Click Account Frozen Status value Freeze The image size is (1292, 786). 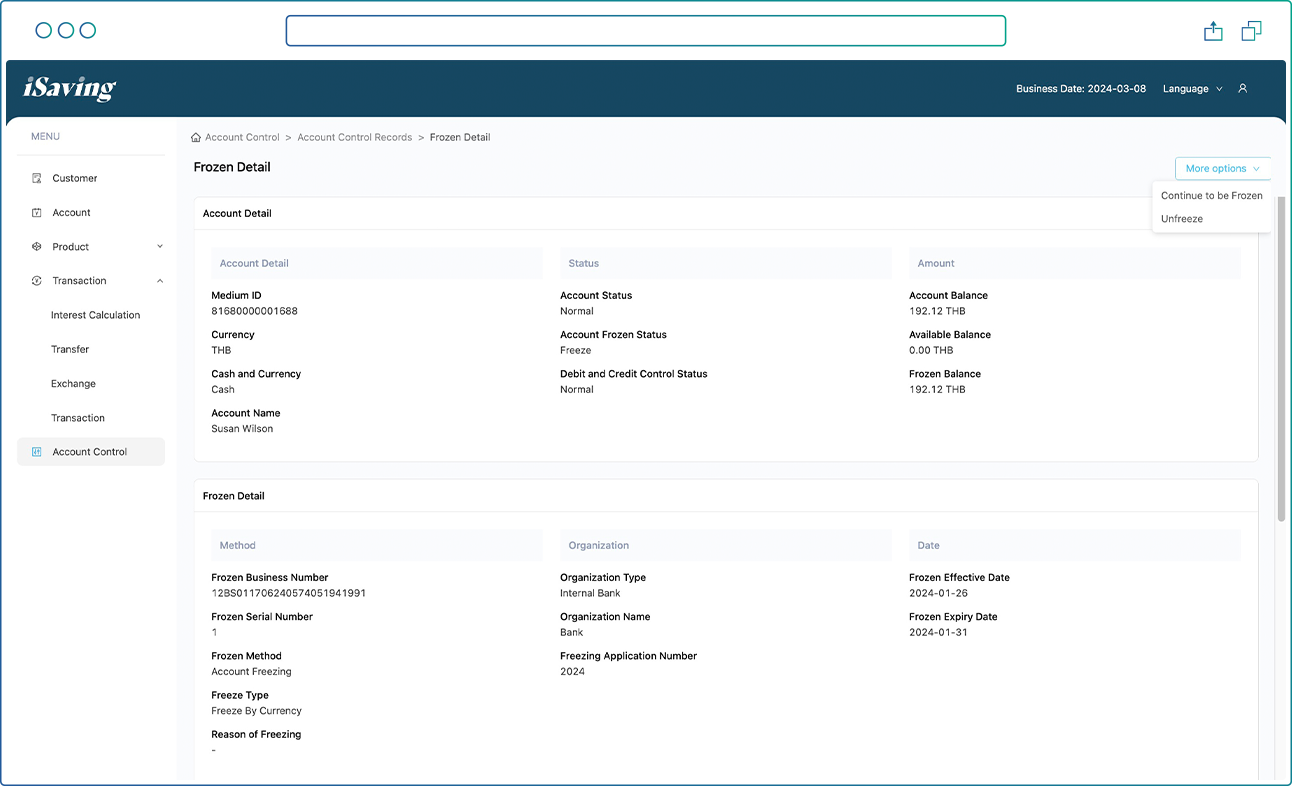coord(575,351)
